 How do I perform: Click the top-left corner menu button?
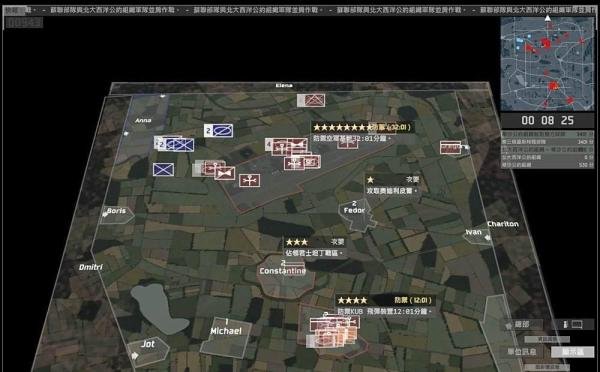[x=14, y=11]
